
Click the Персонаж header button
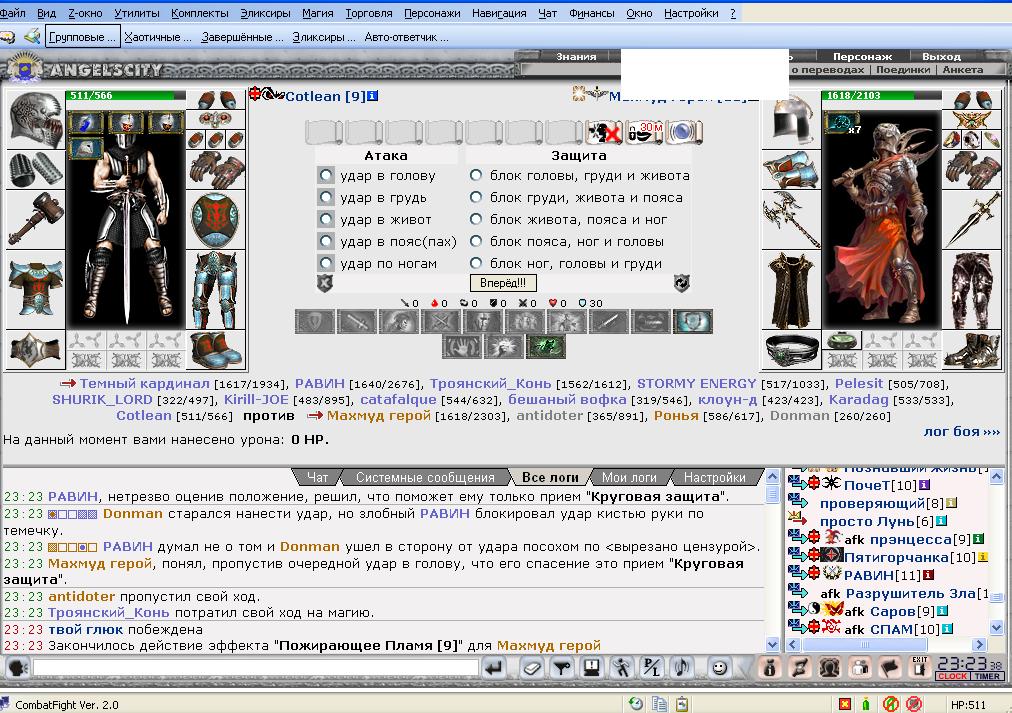pyautogui.click(x=862, y=57)
